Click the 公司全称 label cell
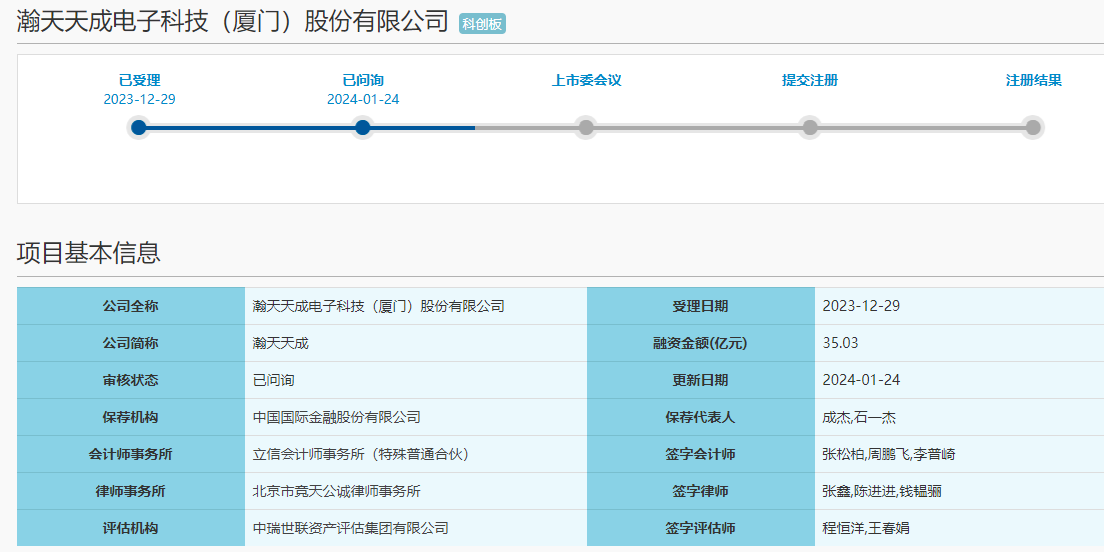The image size is (1104, 552). 131,306
